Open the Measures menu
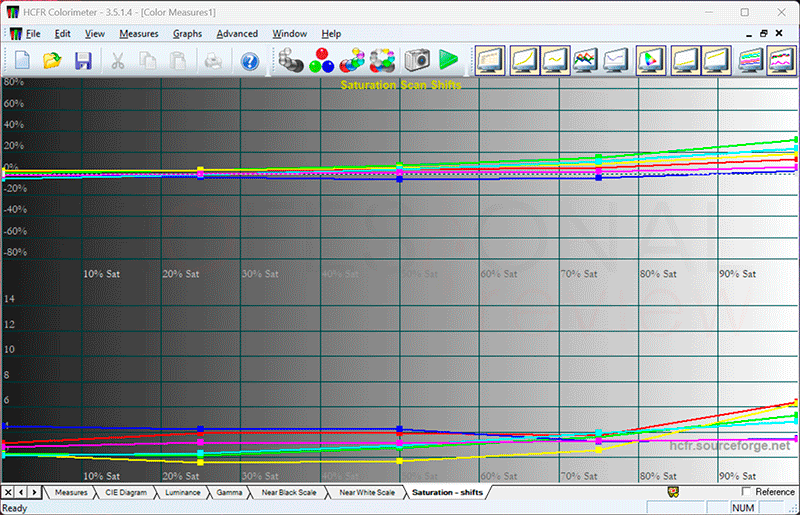 (139, 34)
